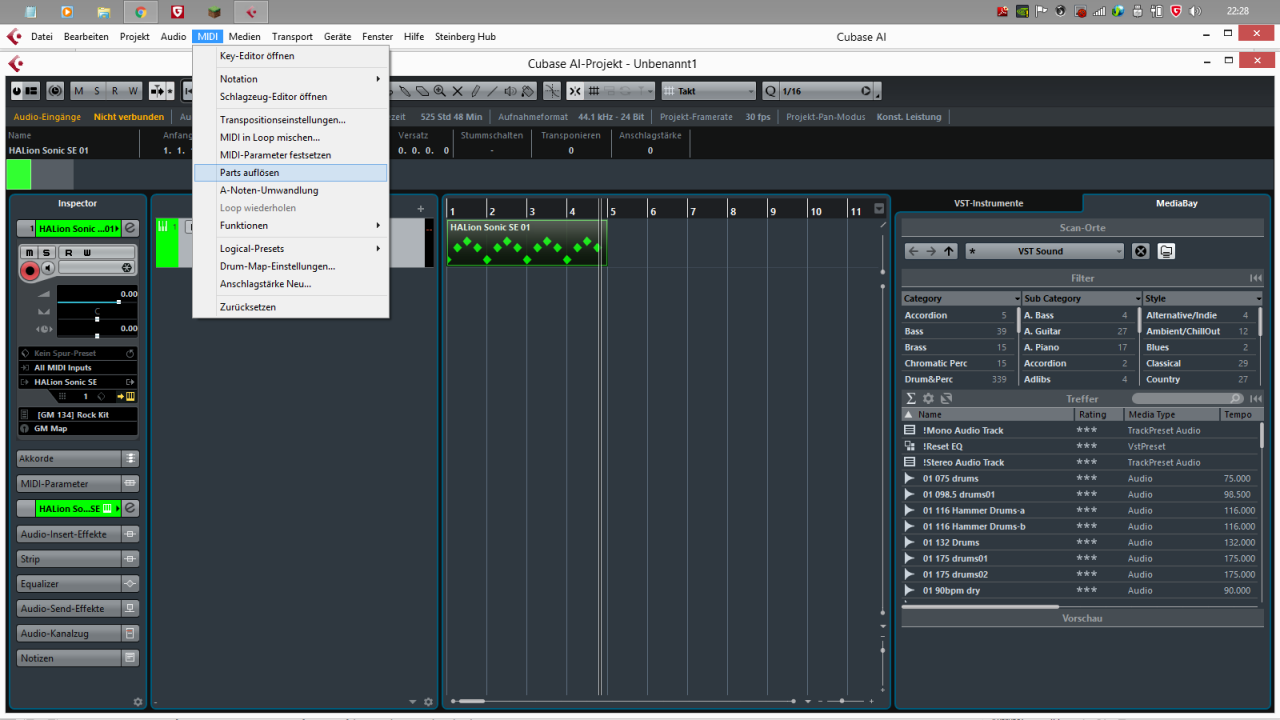Click the constrain delay compensation icon
Image resolution: width=1280 pixels, height=720 pixels.
click(x=55, y=91)
